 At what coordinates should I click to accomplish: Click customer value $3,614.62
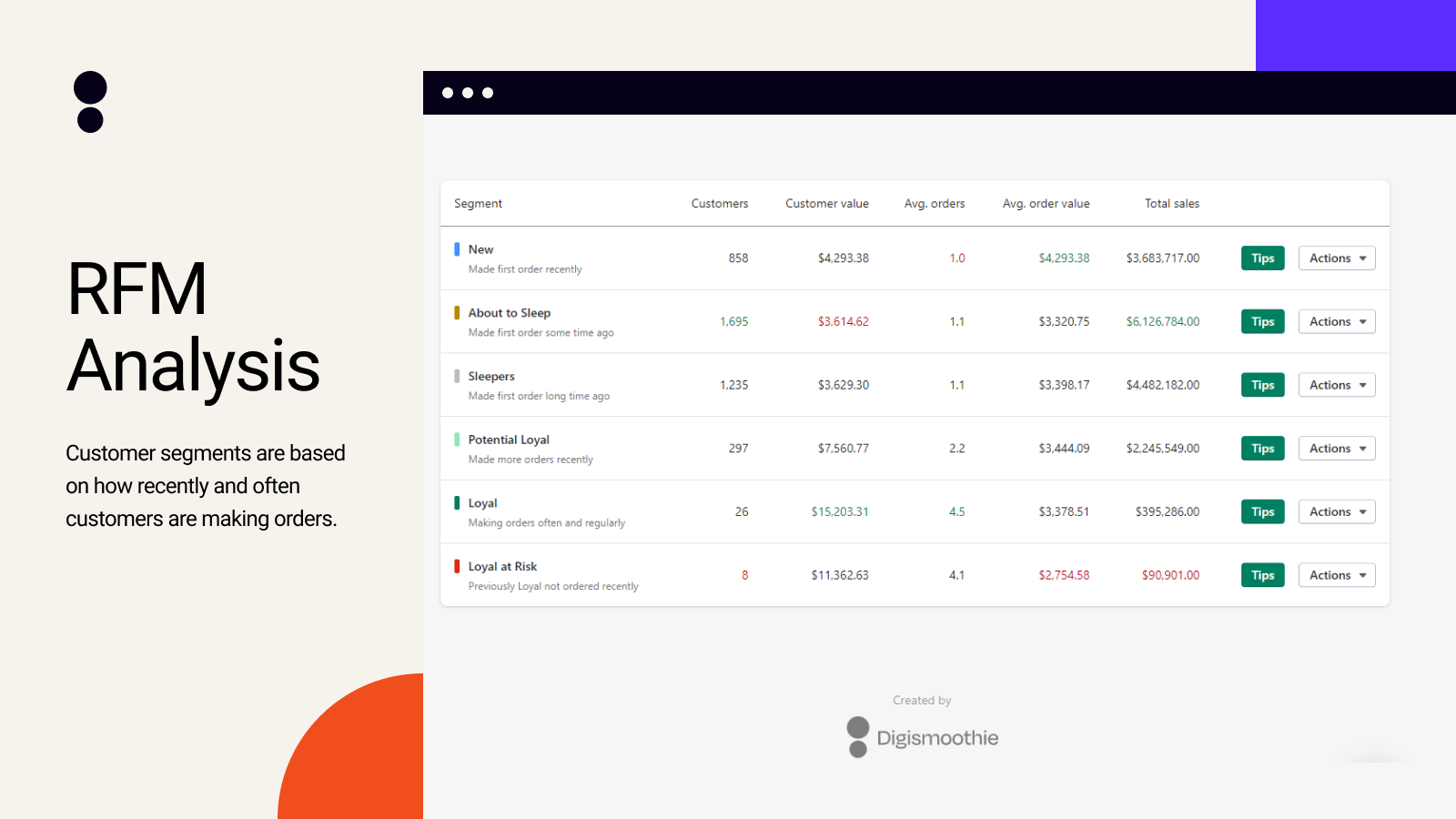843,322
